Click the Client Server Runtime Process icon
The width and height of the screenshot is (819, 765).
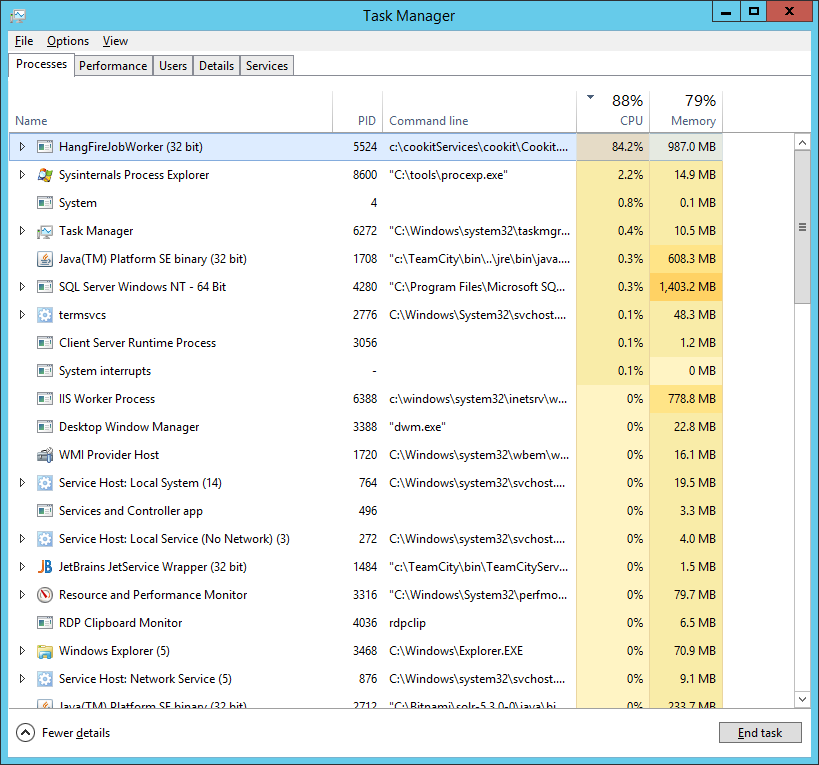coord(45,343)
